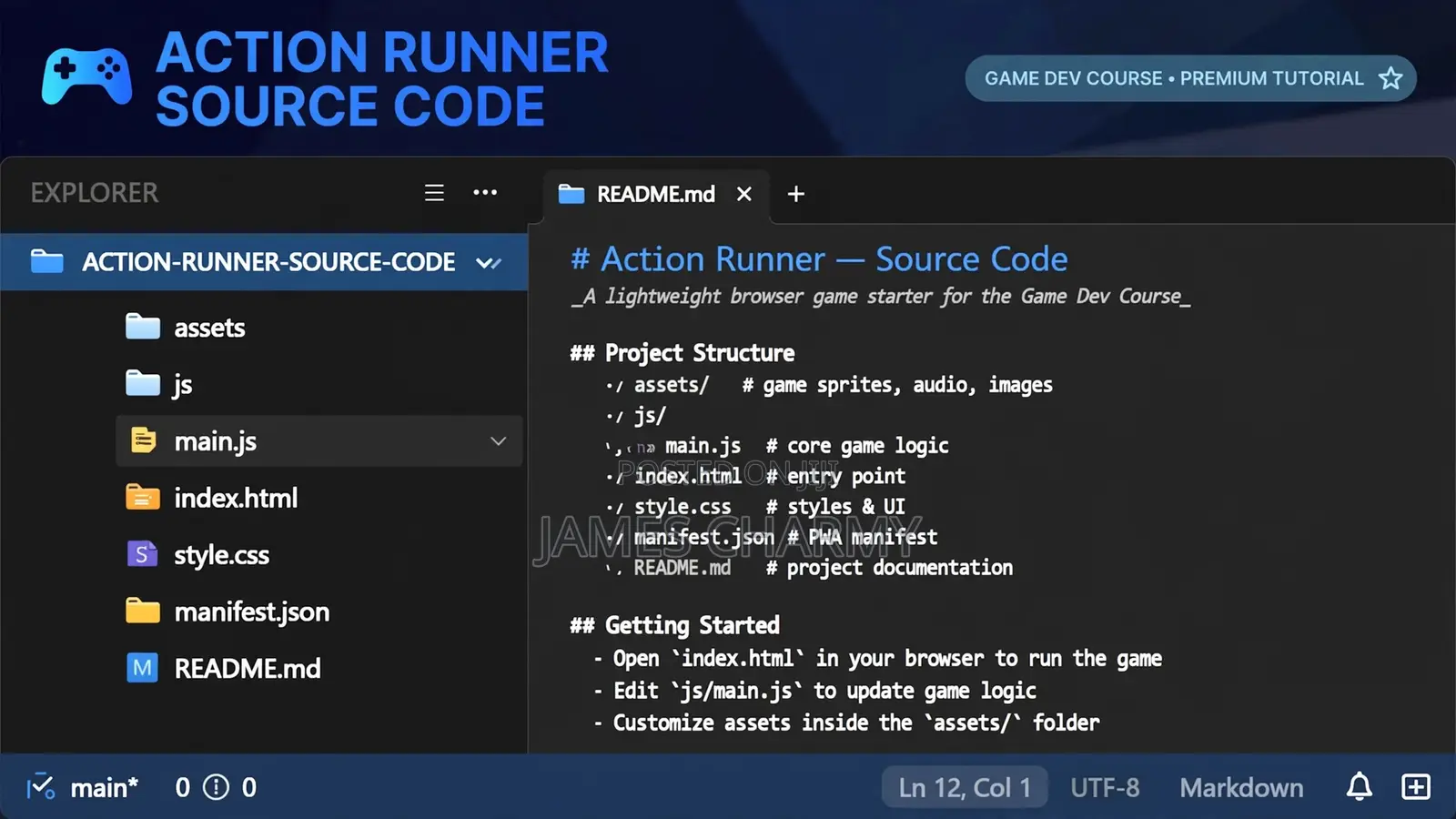
Task: Click the README.md tab folder icon
Action: (571, 194)
